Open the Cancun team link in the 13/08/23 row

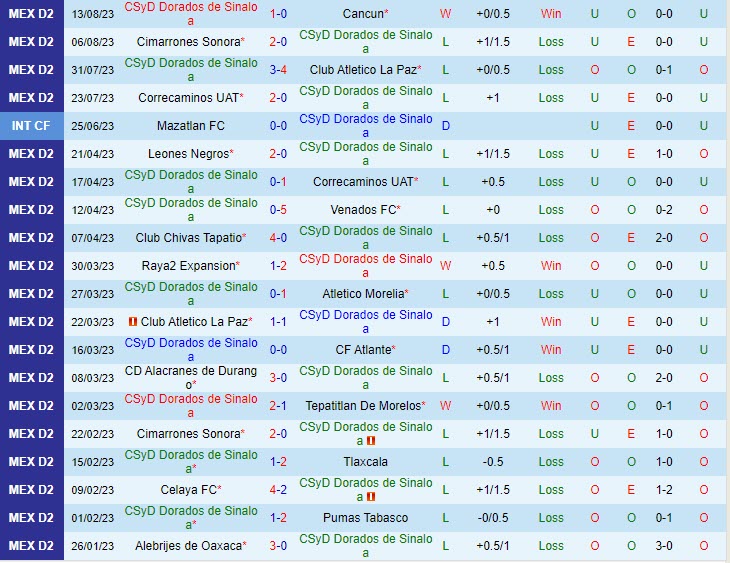pos(363,14)
